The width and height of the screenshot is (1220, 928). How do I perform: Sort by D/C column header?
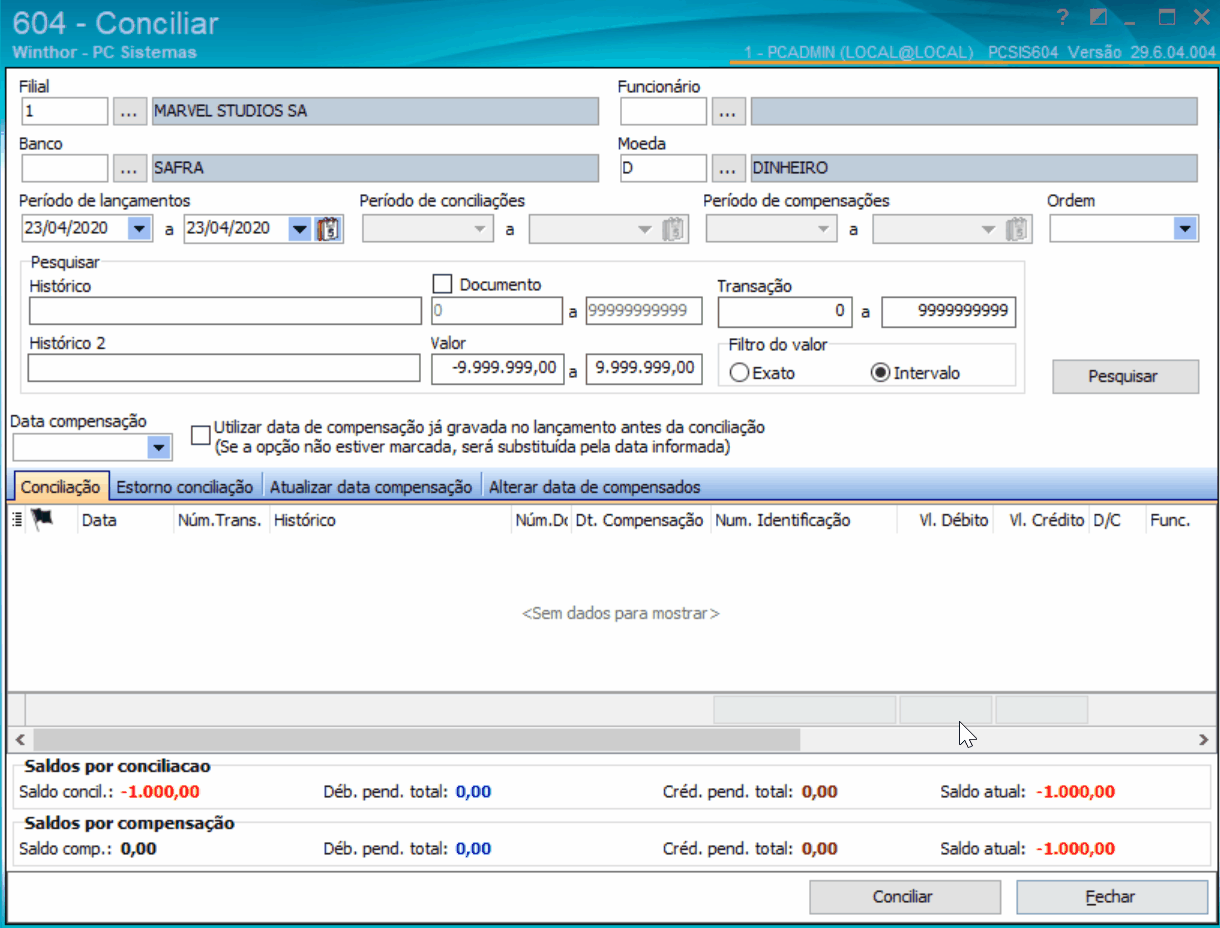click(1117, 520)
